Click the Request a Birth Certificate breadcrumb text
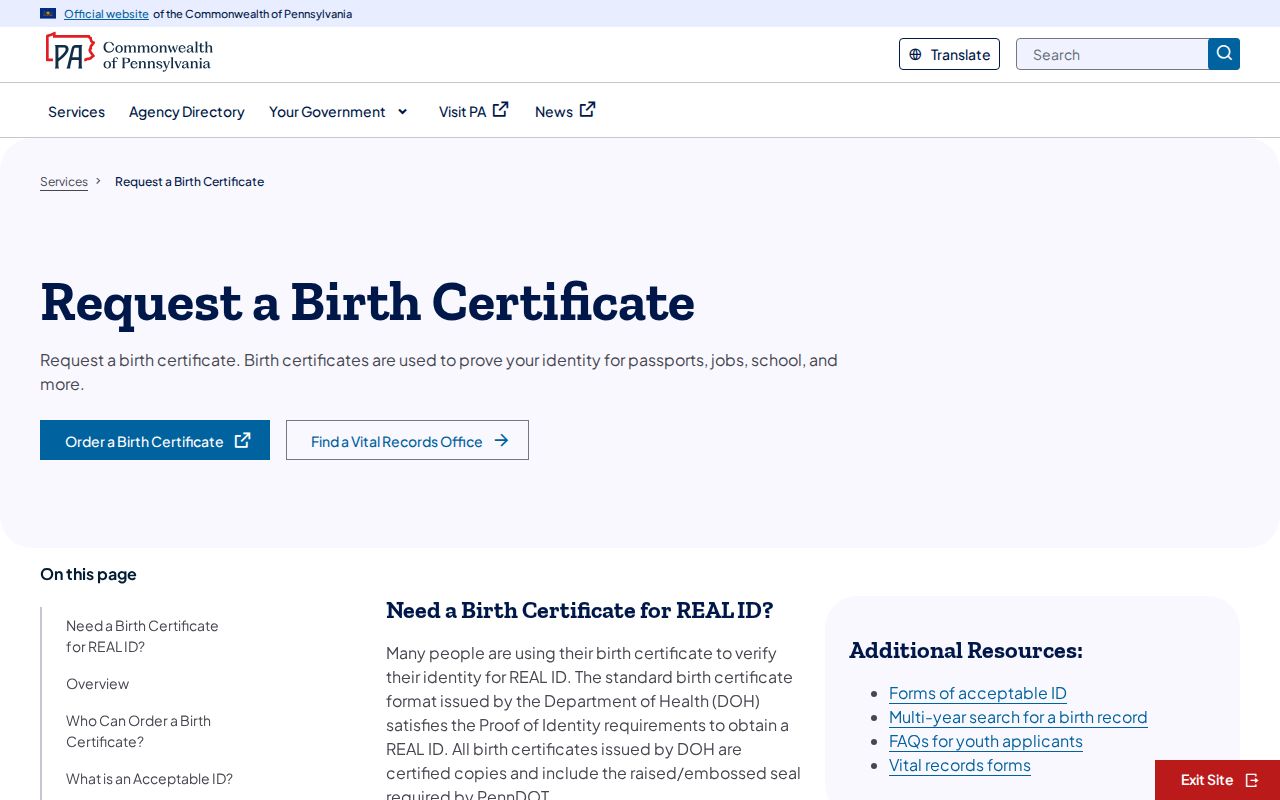 pyautogui.click(x=189, y=181)
